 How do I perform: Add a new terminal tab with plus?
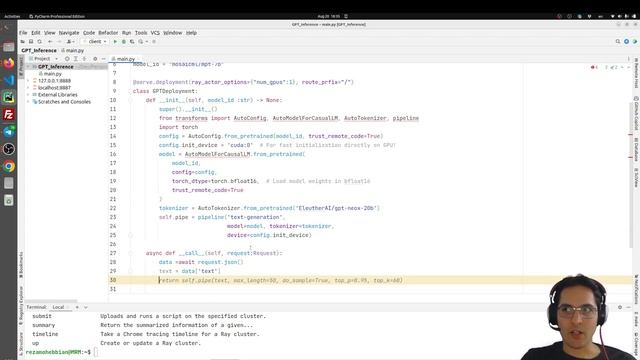coord(77,307)
